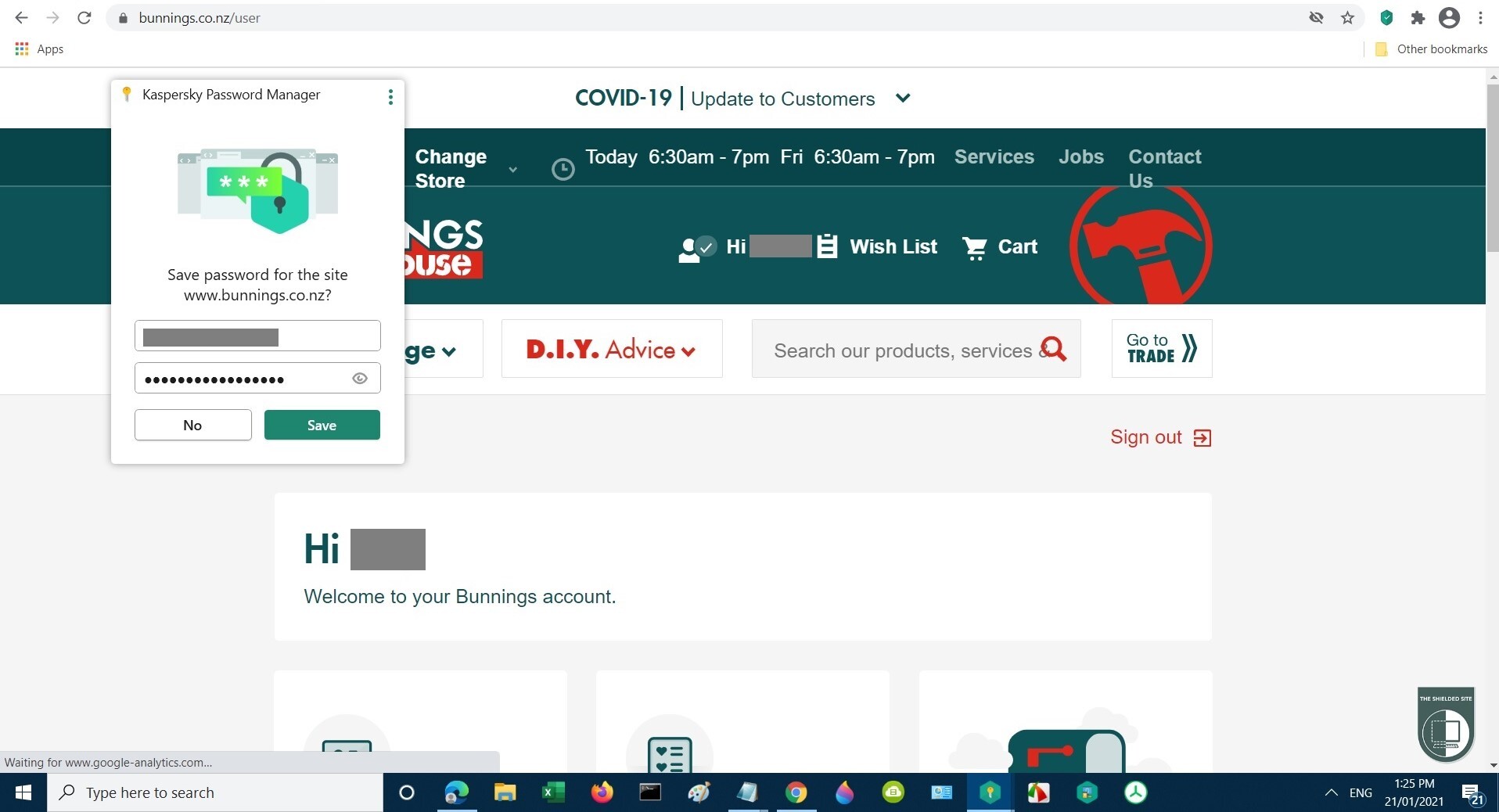This screenshot has height=812, width=1499.
Task: Click the mailbox illustration card
Action: [1066, 721]
